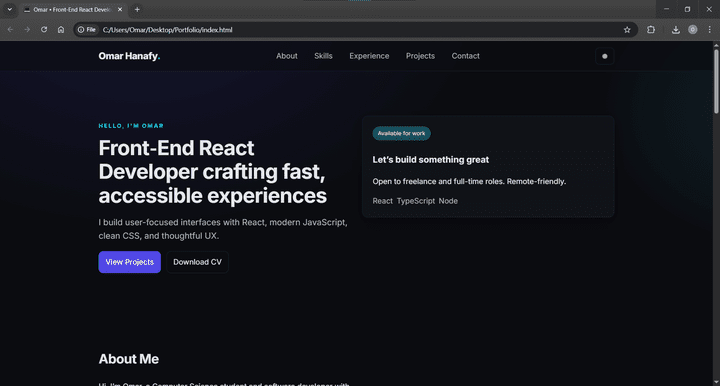Viewport: 720px width, 386px height.
Task: Click the "Let's build something great" heading
Action: 431,160
